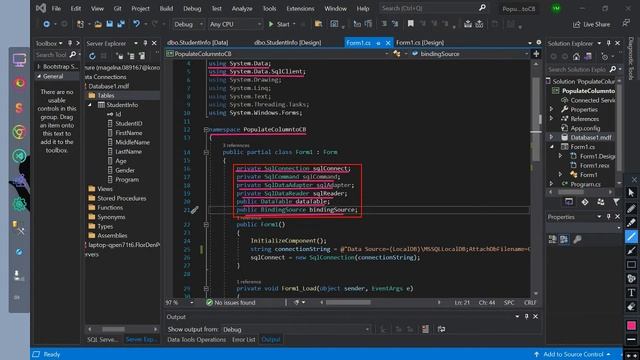Select the Tables folder in Server Explorer

coord(106,96)
